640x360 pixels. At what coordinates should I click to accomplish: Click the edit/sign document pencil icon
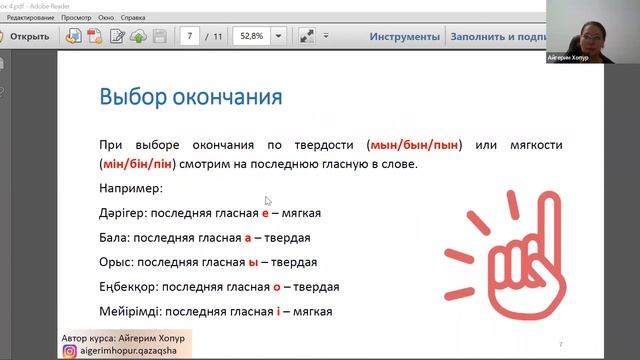click(x=117, y=36)
